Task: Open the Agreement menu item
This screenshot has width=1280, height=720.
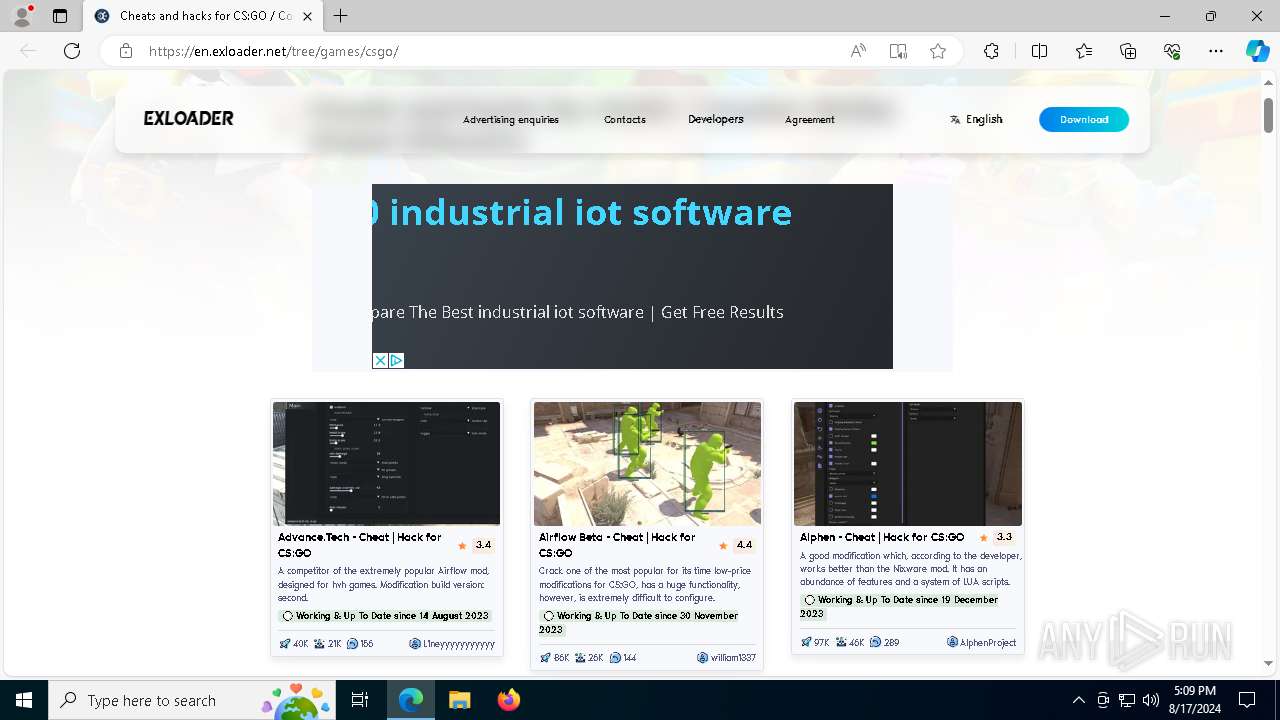Action: click(x=810, y=120)
